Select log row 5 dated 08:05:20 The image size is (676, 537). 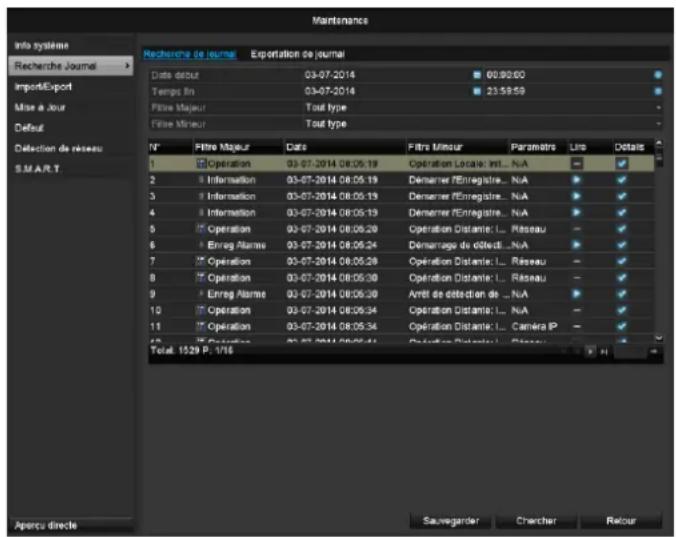(x=401, y=229)
